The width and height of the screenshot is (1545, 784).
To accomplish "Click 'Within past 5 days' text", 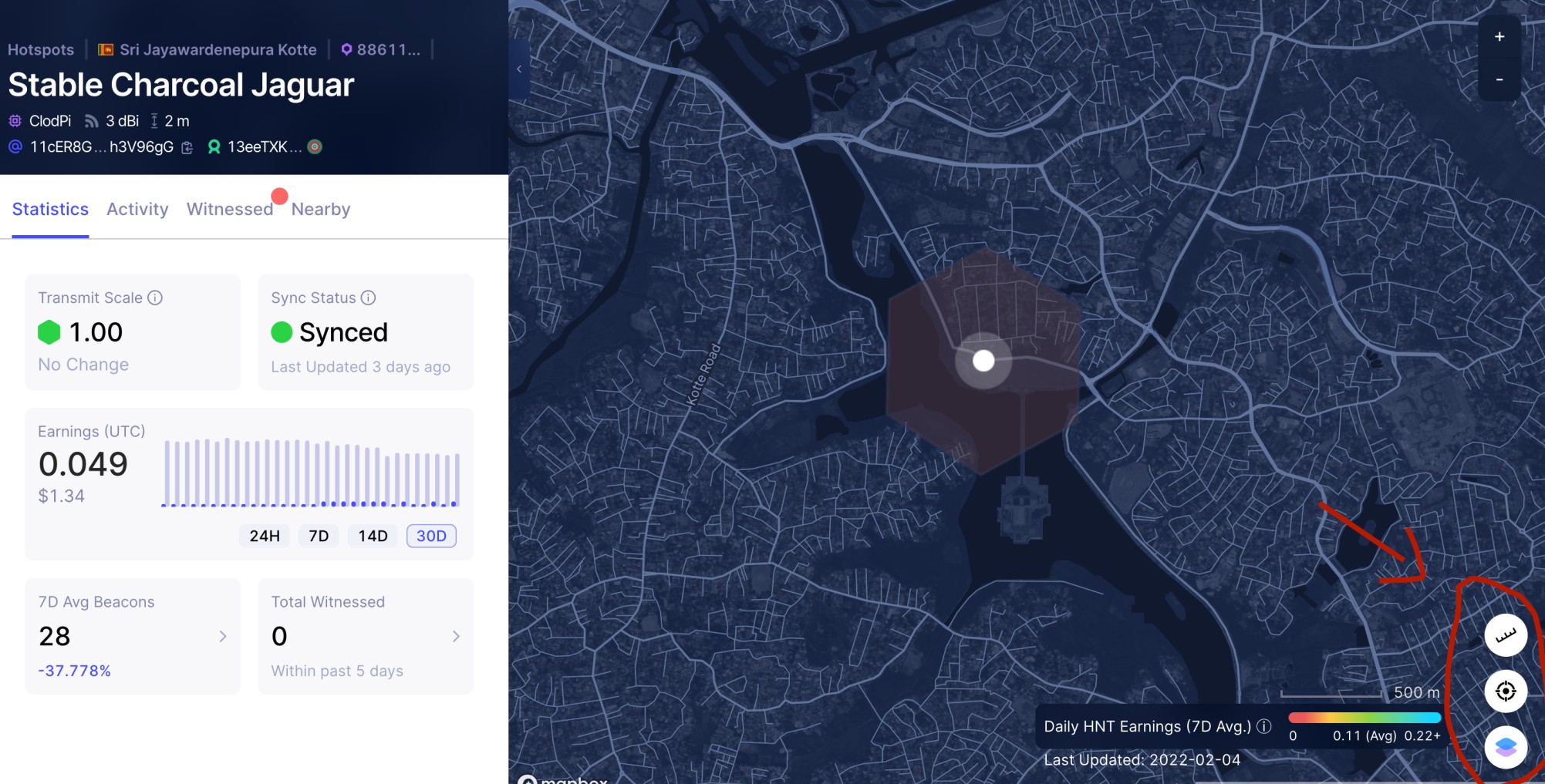I will [x=337, y=671].
